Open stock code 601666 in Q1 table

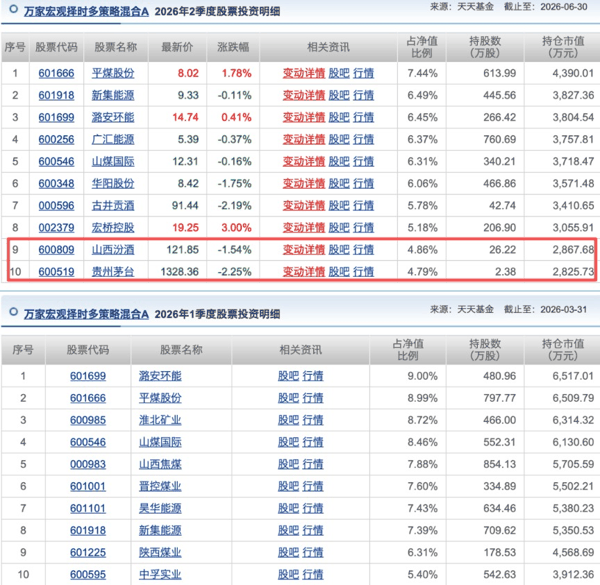pyautogui.click(x=88, y=398)
